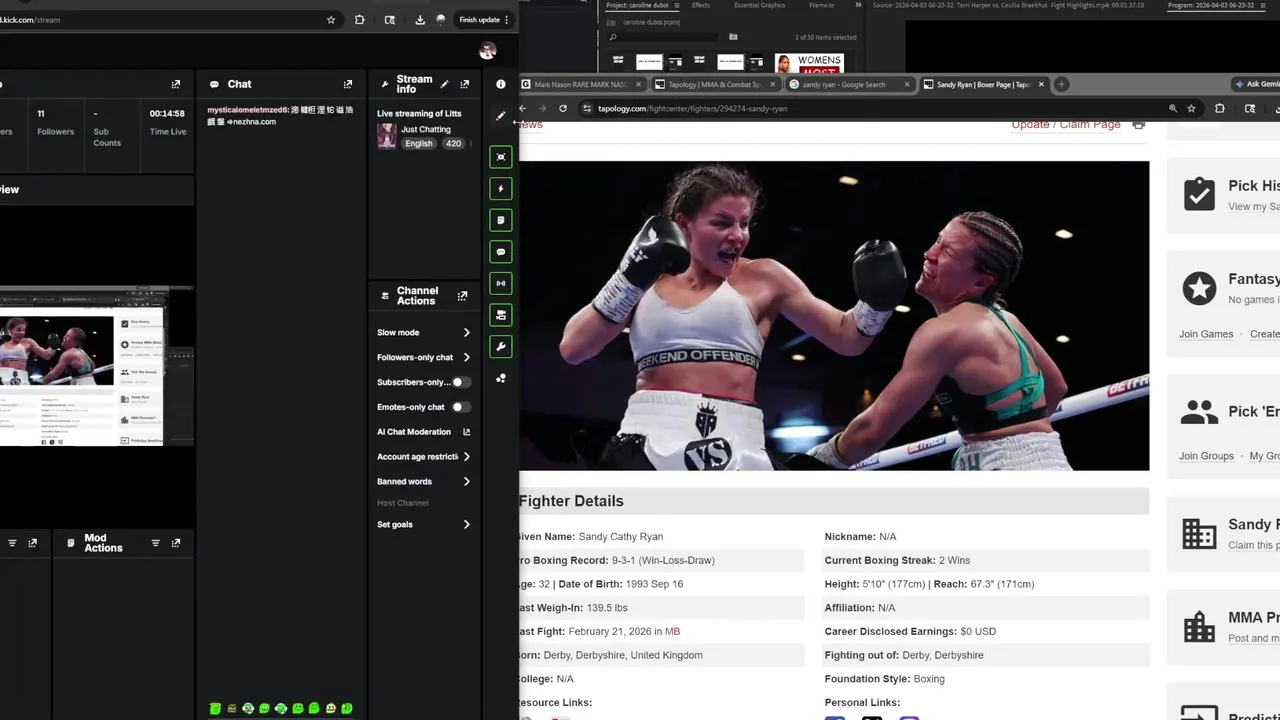Expand Banned words settings
The image size is (1280, 720).
(466, 481)
